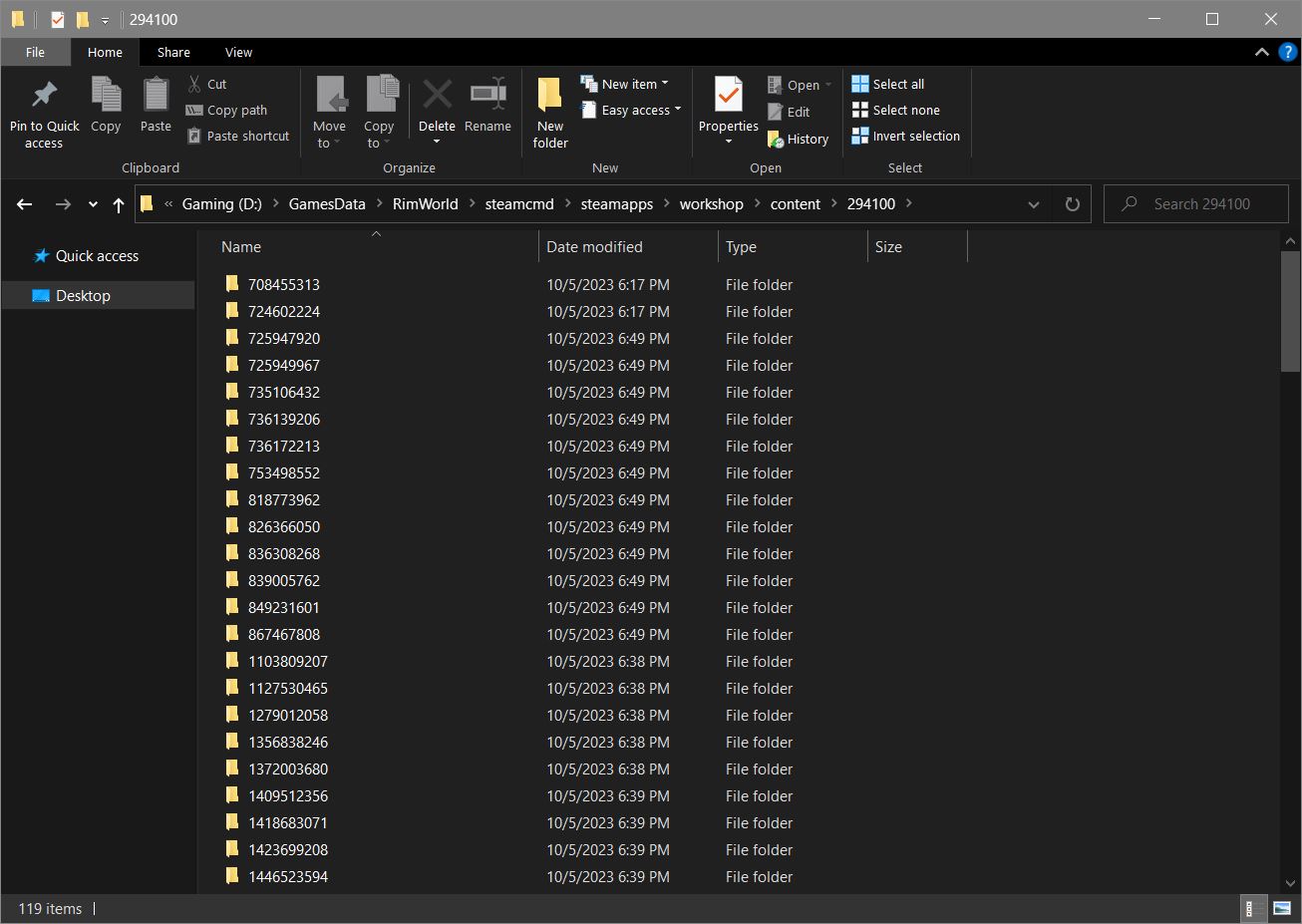This screenshot has width=1302, height=924.
Task: Refresh the folder contents
Action: point(1071,203)
